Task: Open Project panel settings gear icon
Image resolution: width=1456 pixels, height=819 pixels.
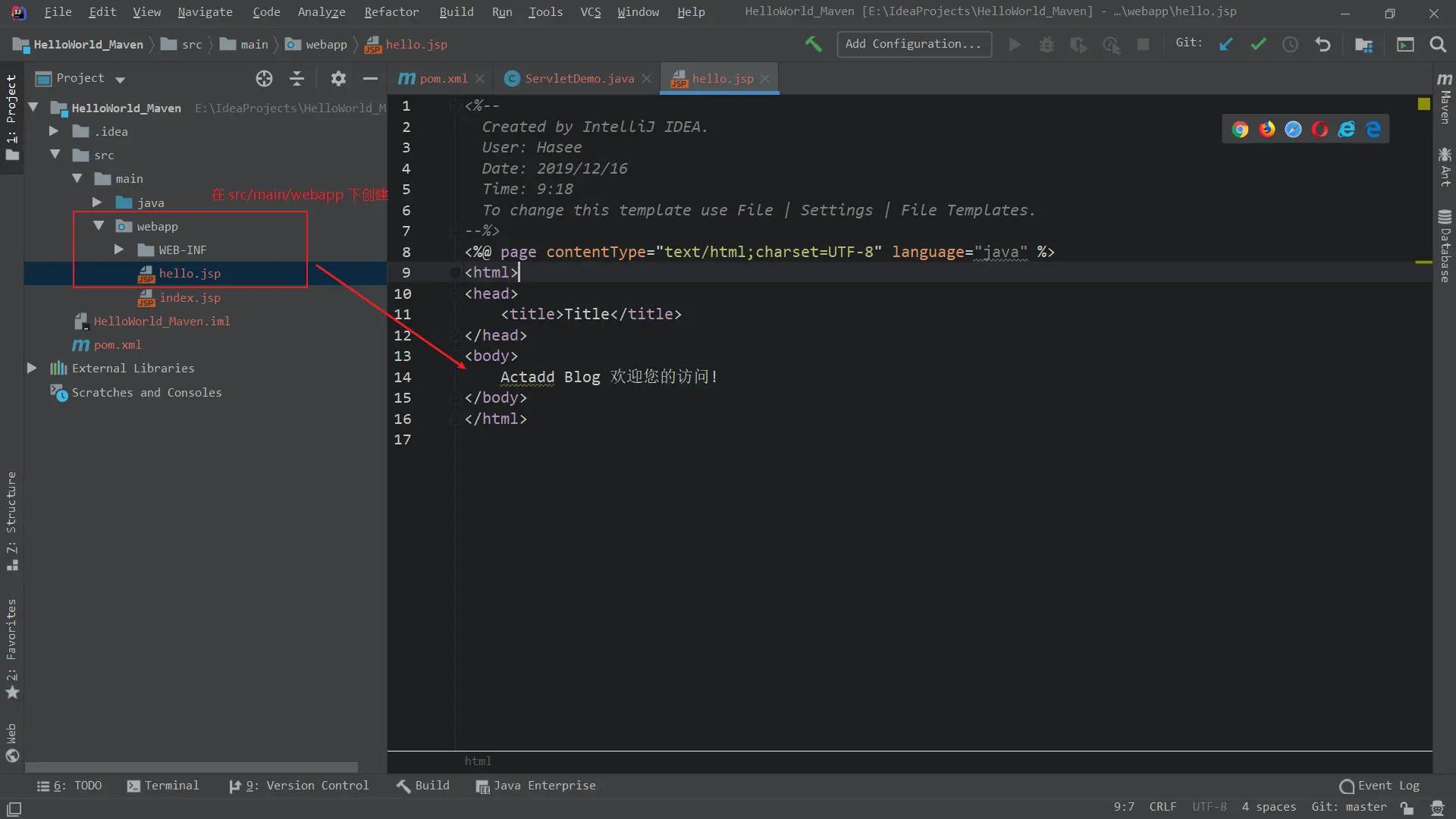Action: (338, 78)
